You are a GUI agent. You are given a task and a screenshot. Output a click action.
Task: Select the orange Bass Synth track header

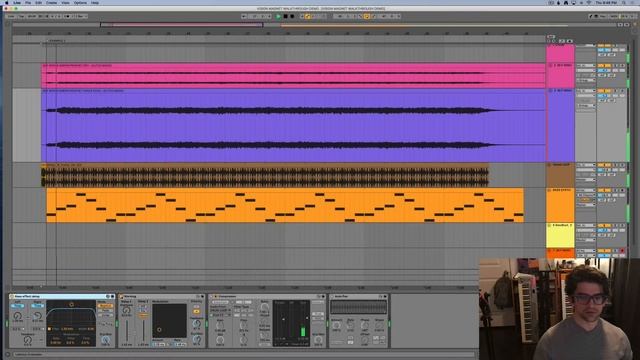click(x=560, y=205)
